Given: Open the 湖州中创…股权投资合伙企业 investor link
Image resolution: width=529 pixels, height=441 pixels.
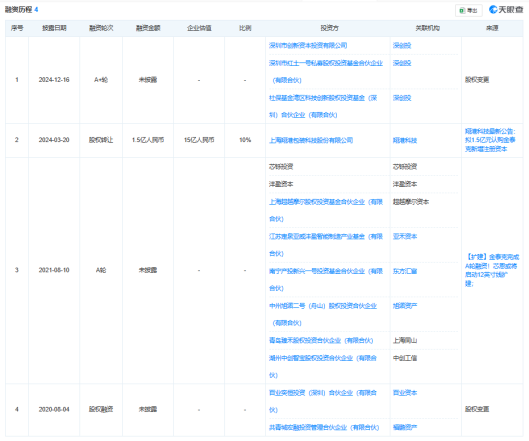Looking at the screenshot, I should click(323, 366).
